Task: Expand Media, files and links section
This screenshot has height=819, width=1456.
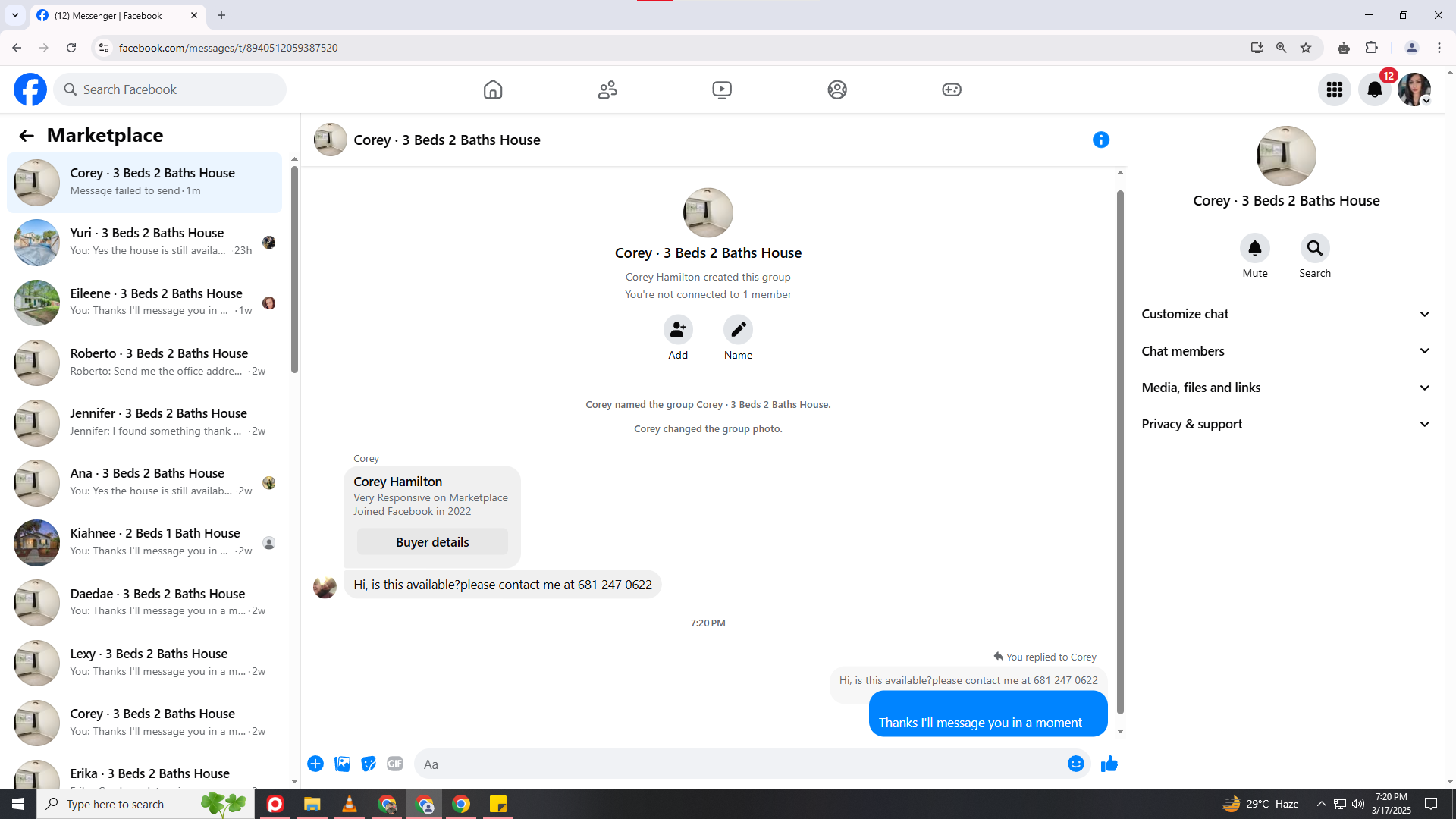Action: (x=1286, y=388)
